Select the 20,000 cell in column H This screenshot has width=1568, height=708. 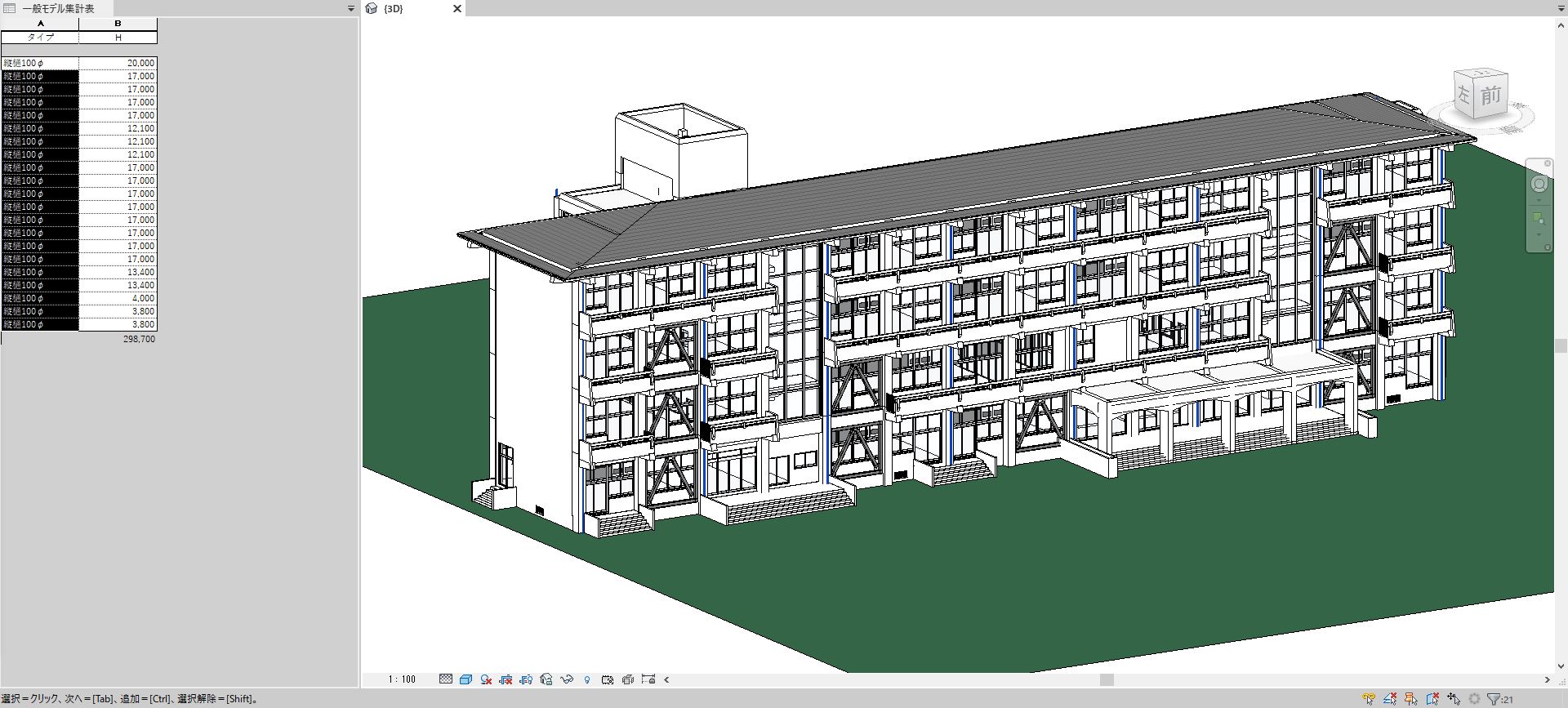[x=118, y=63]
